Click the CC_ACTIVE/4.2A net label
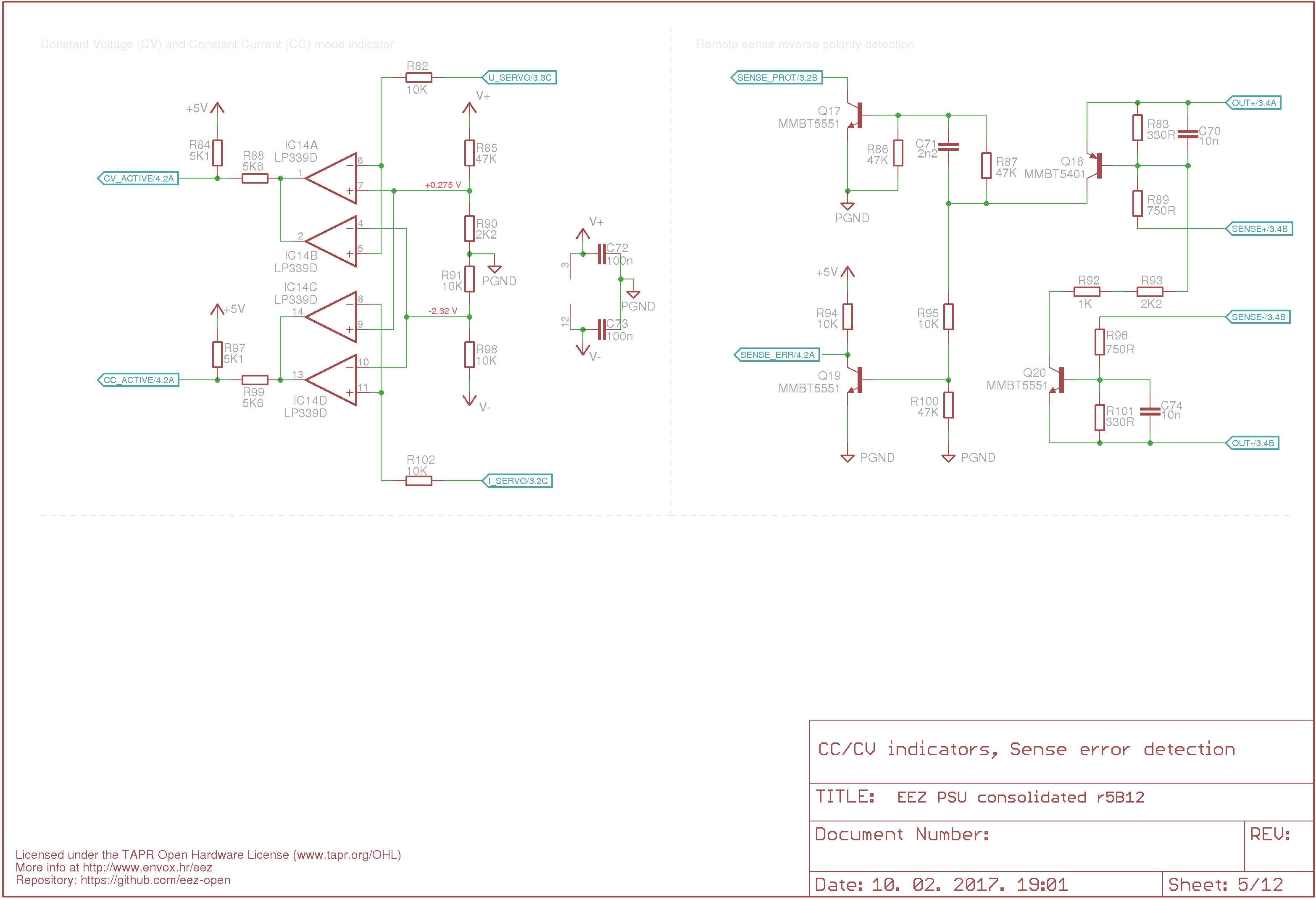The width and height of the screenshot is (1316, 900). 138,380
